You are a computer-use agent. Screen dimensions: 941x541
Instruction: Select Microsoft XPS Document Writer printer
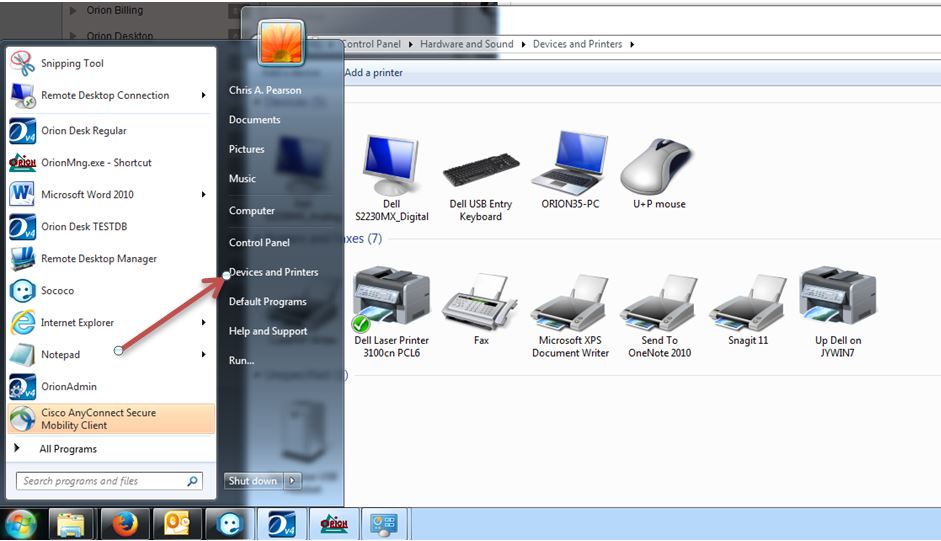click(570, 316)
